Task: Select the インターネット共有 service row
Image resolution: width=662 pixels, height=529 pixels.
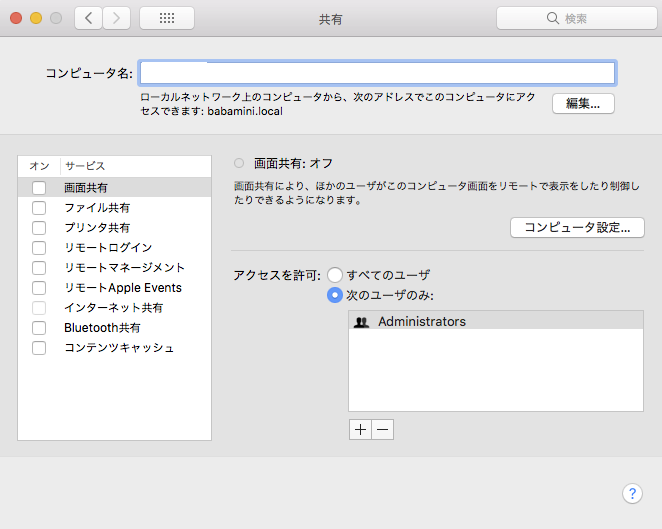Action: click(114, 308)
